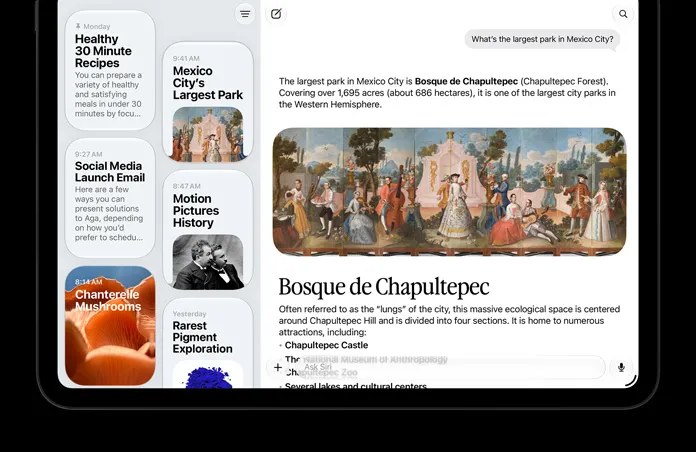Open the Social Media Launch Email card
The image size is (696, 452).
110,198
